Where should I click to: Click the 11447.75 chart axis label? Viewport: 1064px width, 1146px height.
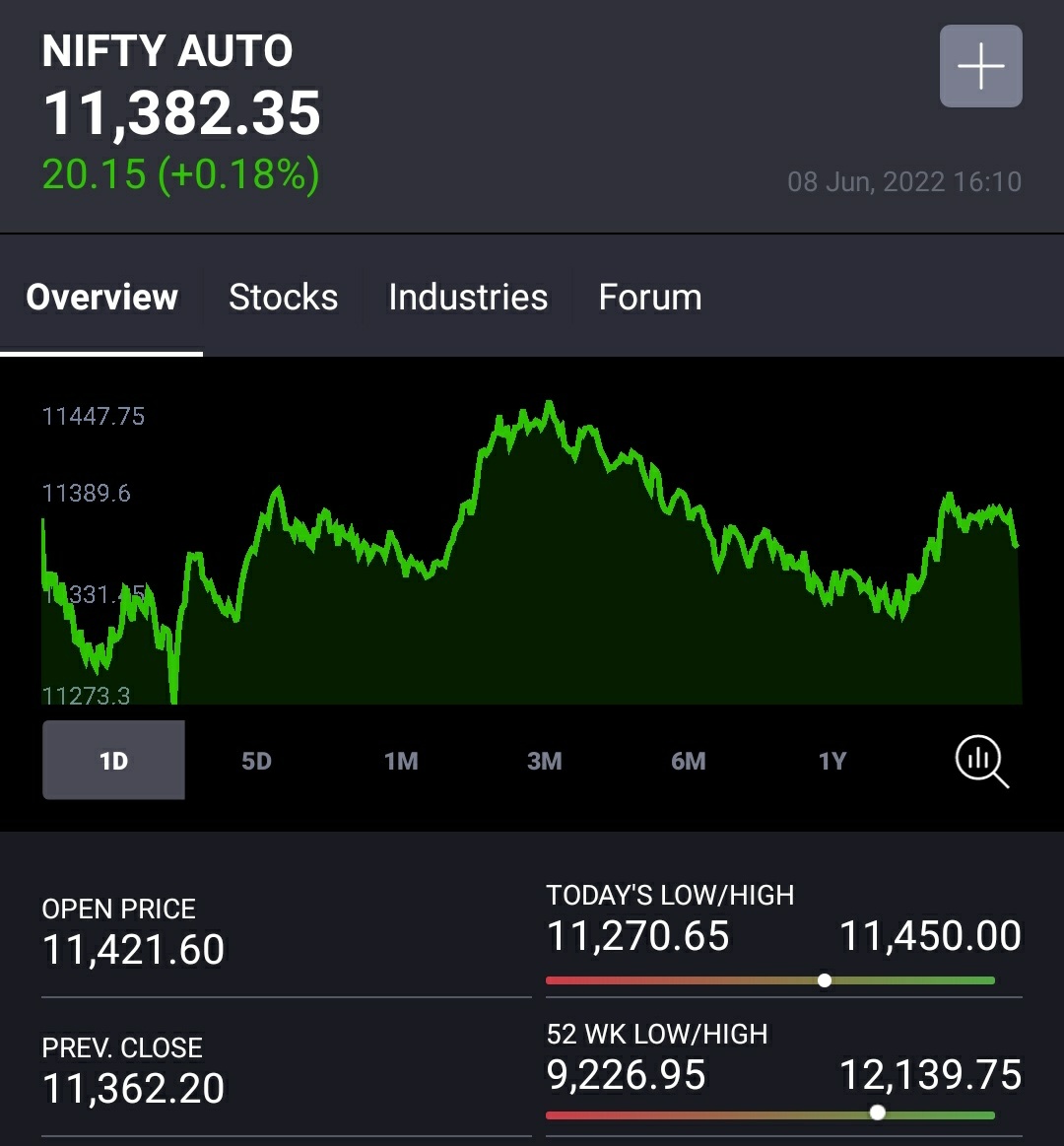click(94, 416)
